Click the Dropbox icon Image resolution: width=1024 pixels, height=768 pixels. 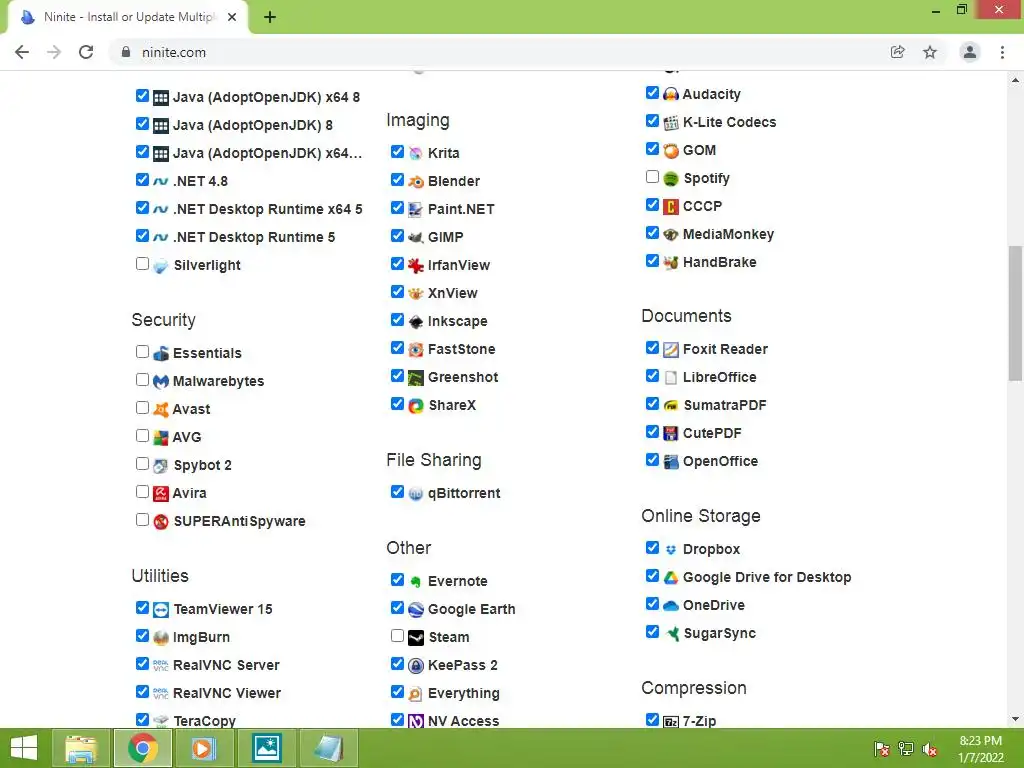671,549
